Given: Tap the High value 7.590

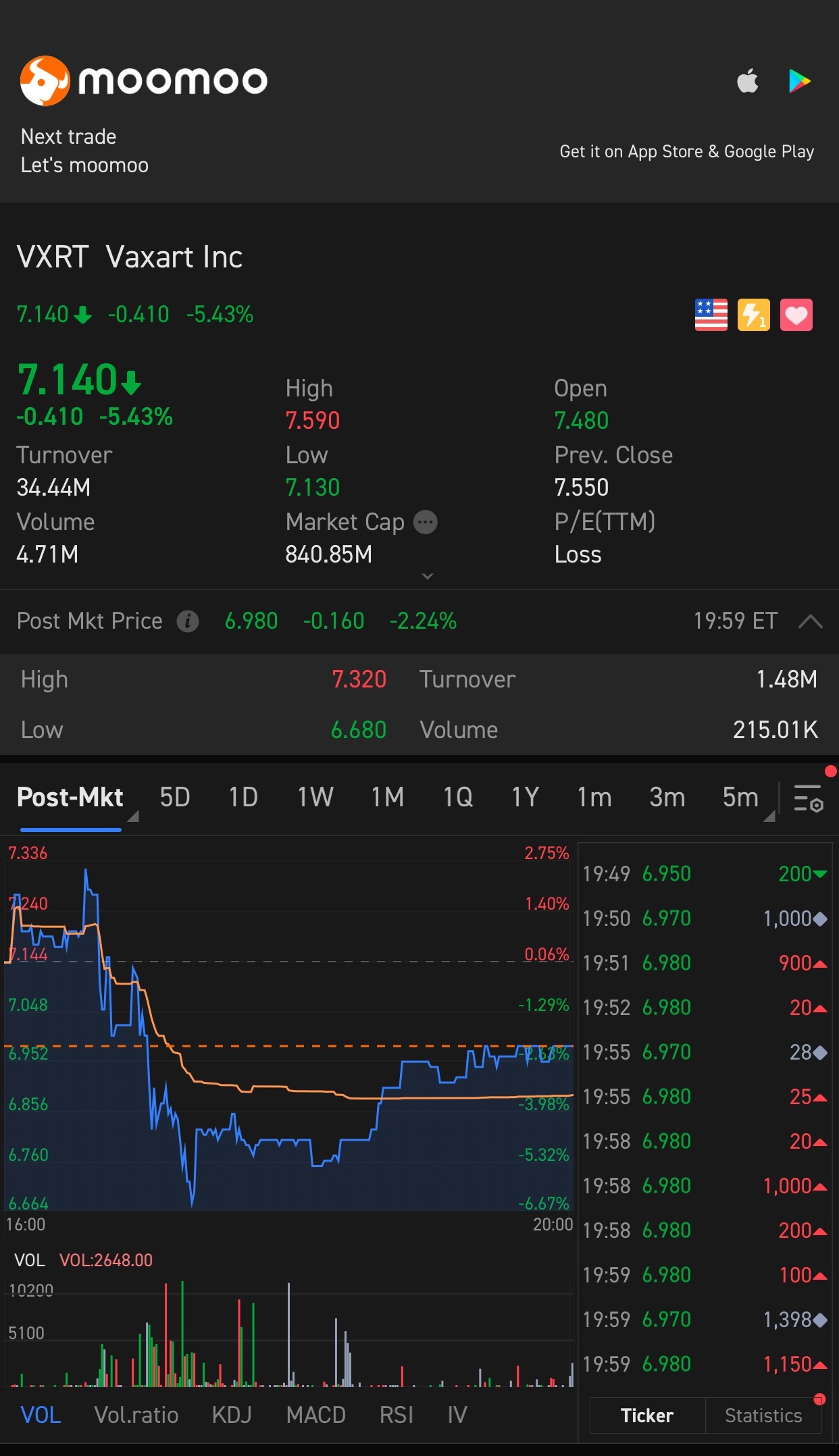Looking at the screenshot, I should [x=312, y=420].
